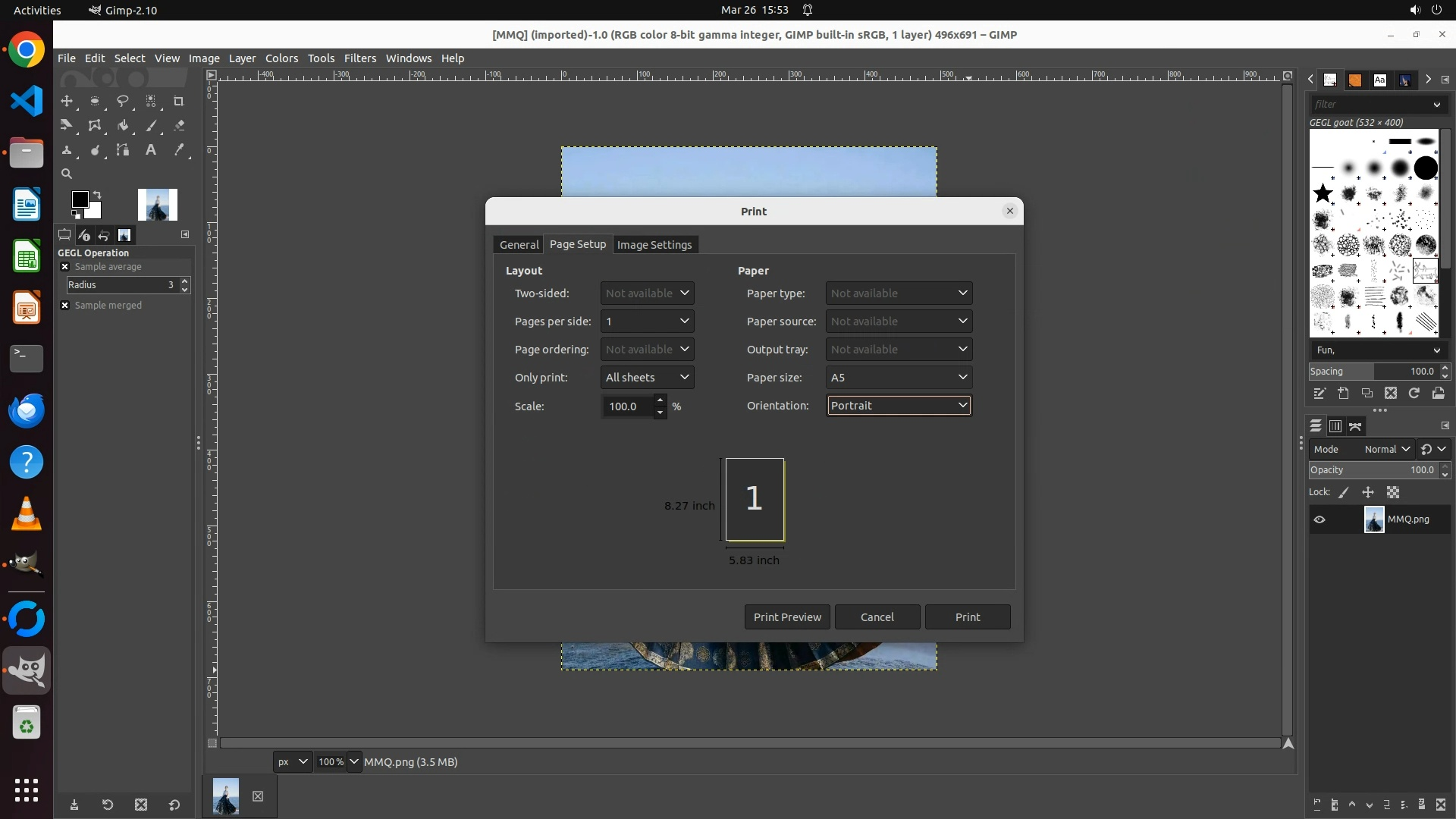Screen dimensions: 1456x819
Task: Choose the Color Picker tool
Action: click(179, 150)
